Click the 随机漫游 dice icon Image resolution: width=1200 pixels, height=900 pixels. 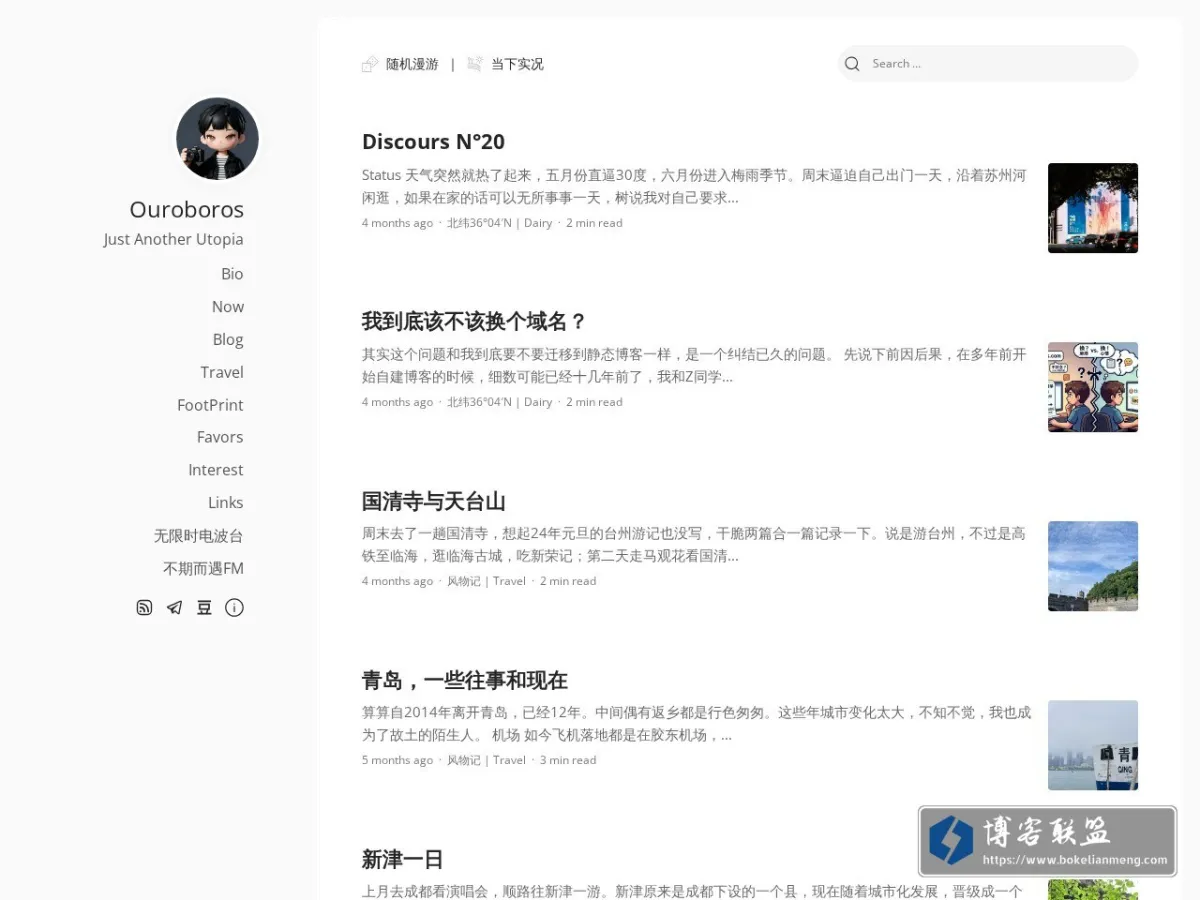(370, 64)
